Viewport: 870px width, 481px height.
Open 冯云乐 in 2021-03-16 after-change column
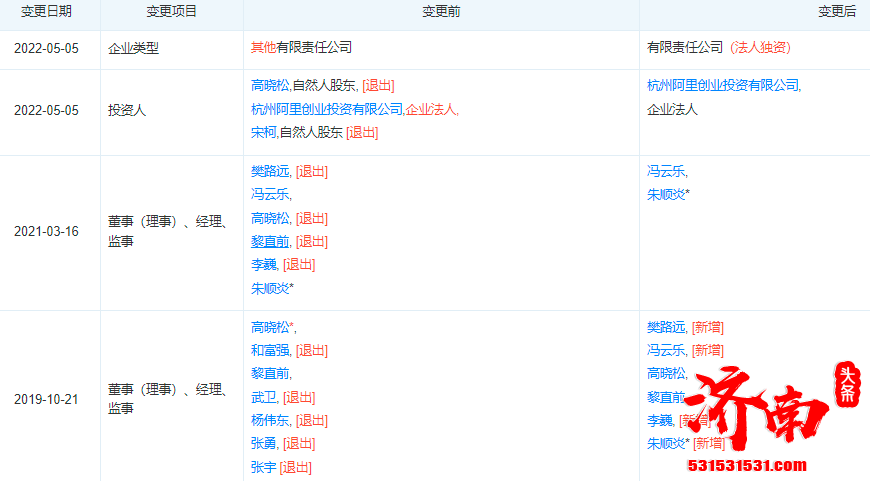(x=666, y=172)
